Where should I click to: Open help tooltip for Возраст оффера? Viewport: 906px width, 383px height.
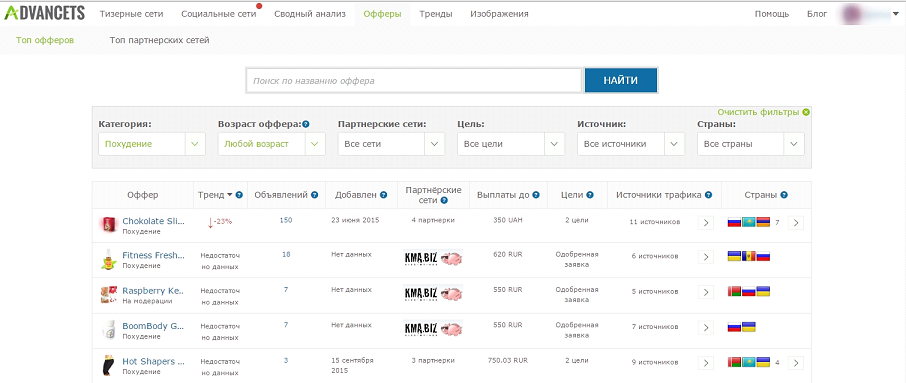(306, 124)
